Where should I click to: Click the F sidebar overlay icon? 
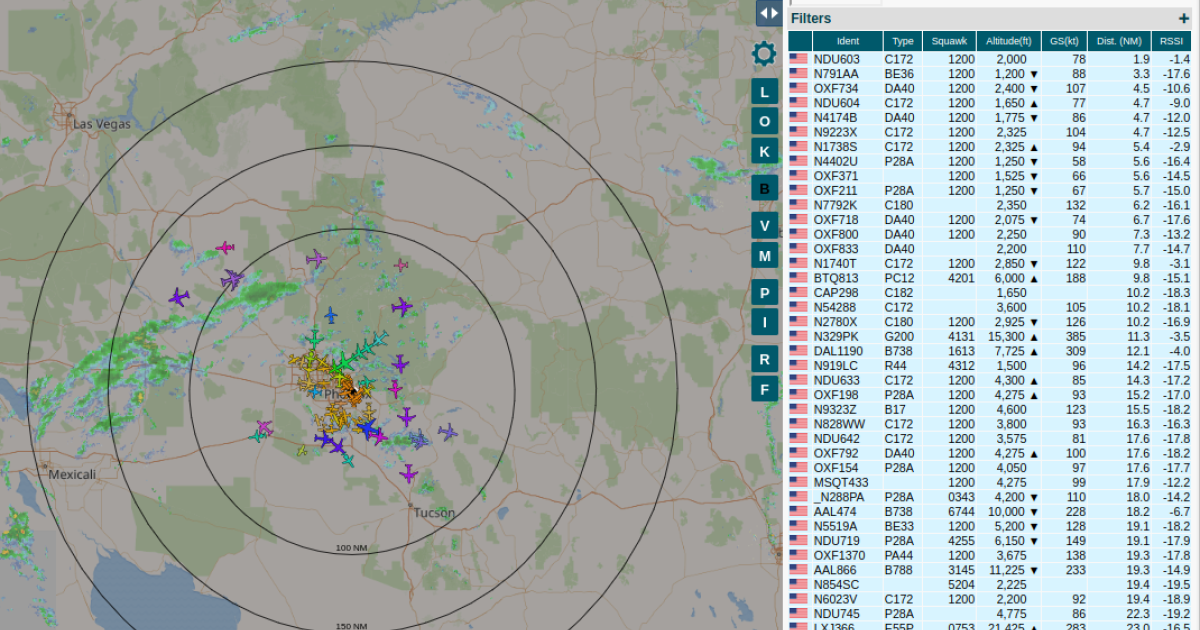point(764,388)
